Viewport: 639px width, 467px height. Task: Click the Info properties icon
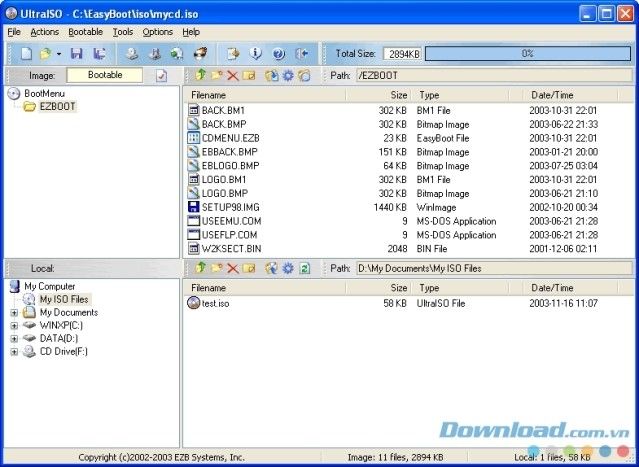click(x=256, y=53)
